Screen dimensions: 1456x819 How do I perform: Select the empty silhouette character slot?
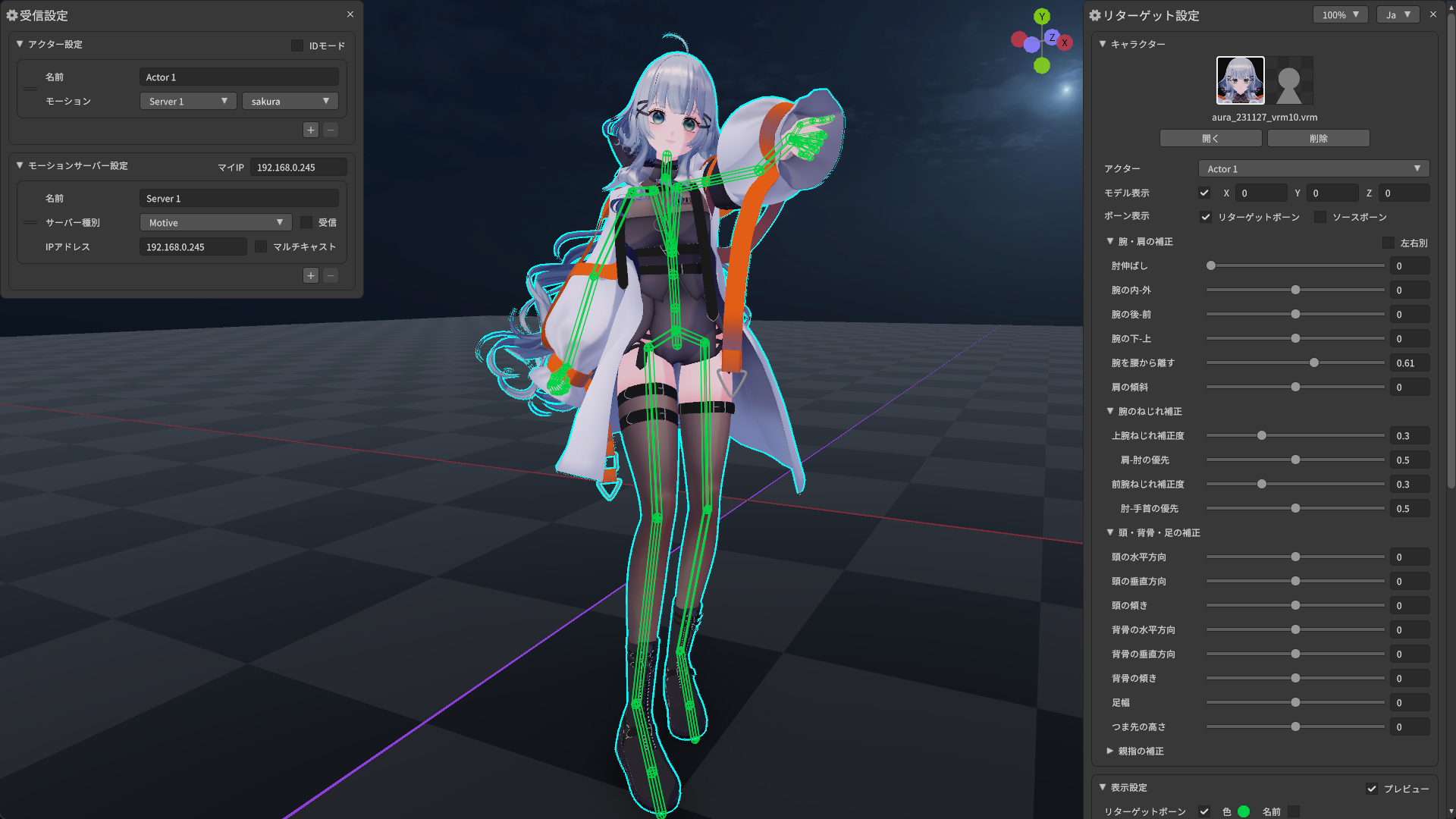coord(1289,80)
